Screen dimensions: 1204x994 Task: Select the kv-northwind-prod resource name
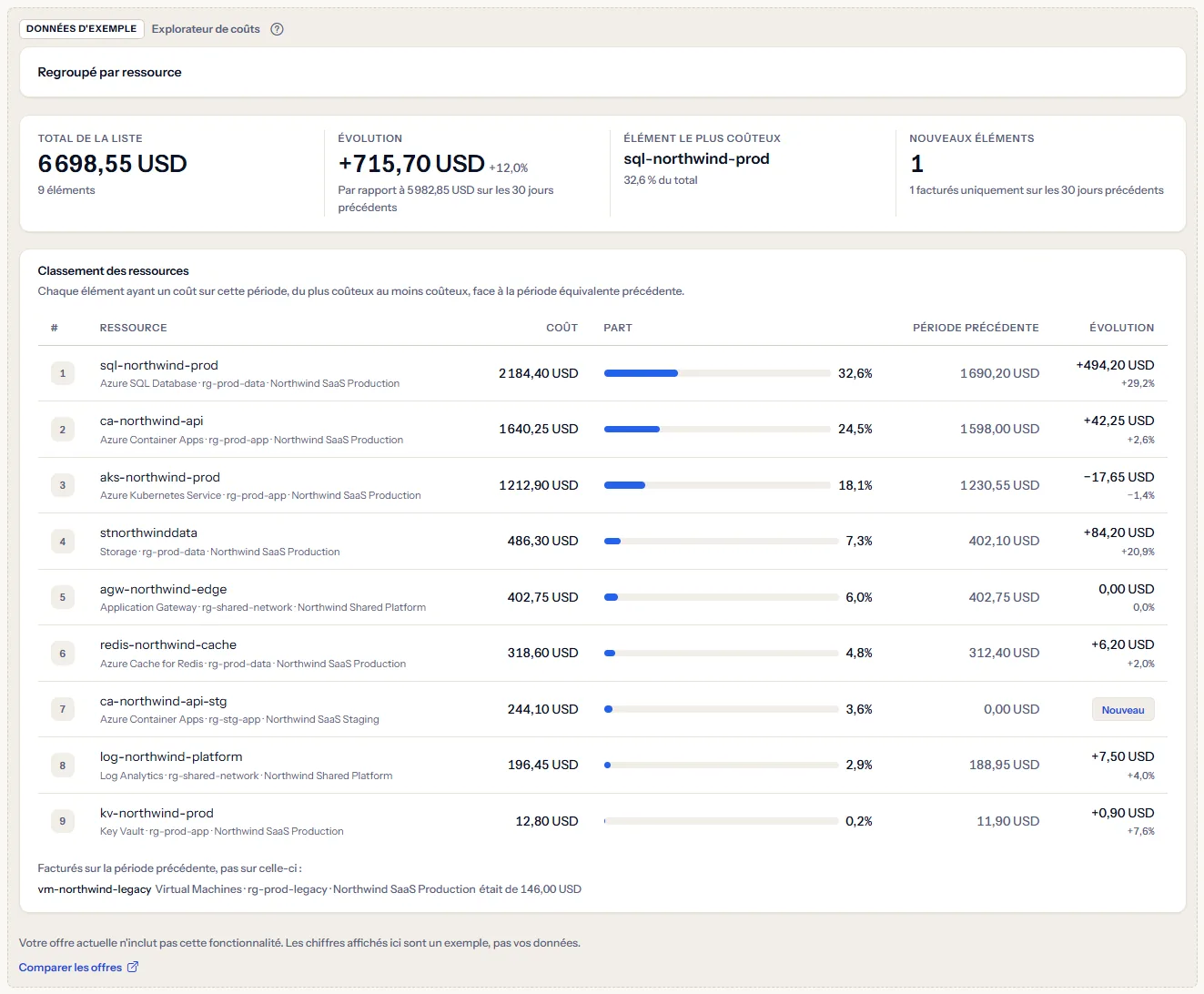[157, 813]
